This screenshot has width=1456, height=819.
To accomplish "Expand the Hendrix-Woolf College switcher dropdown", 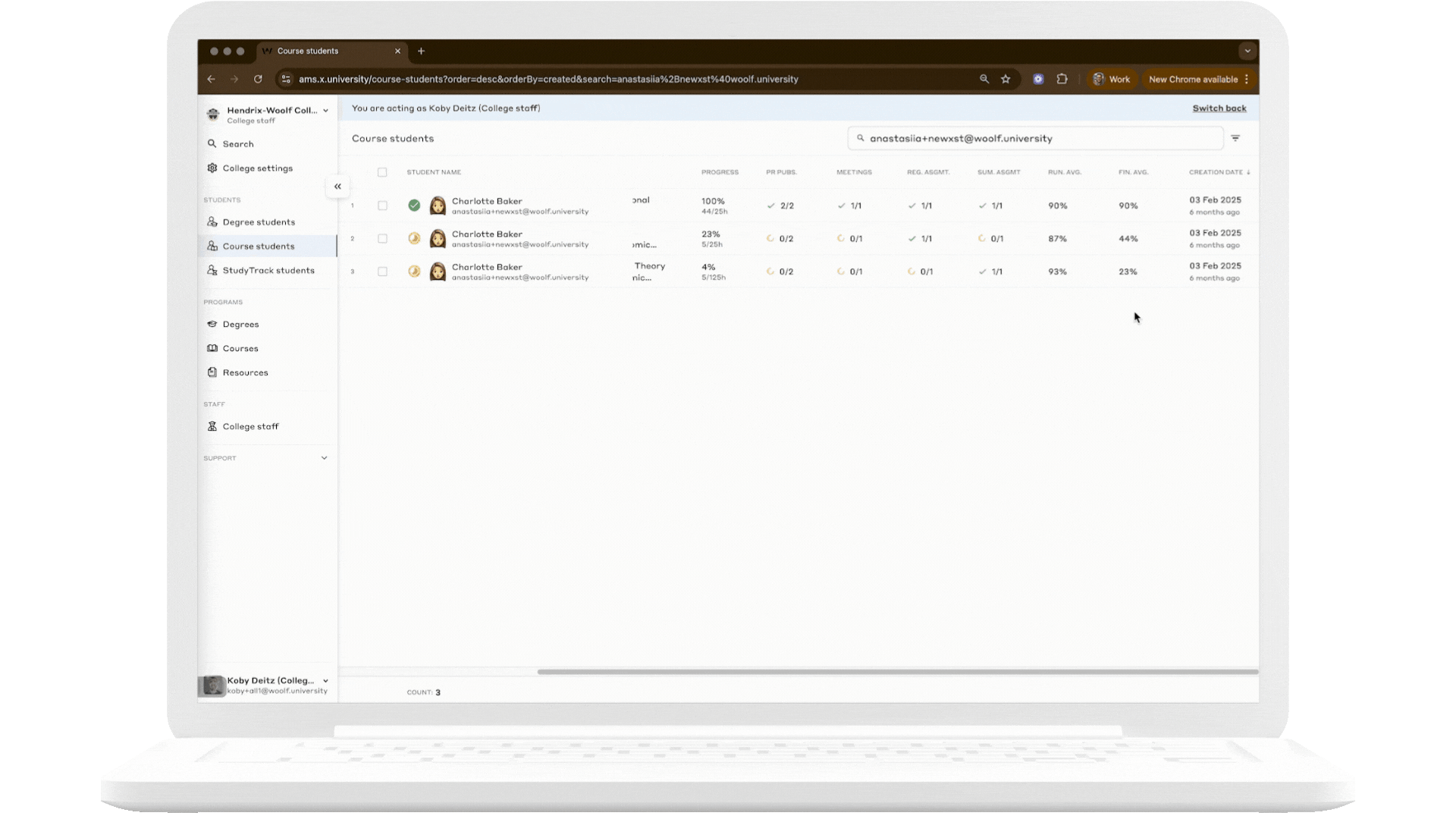I will click(325, 111).
